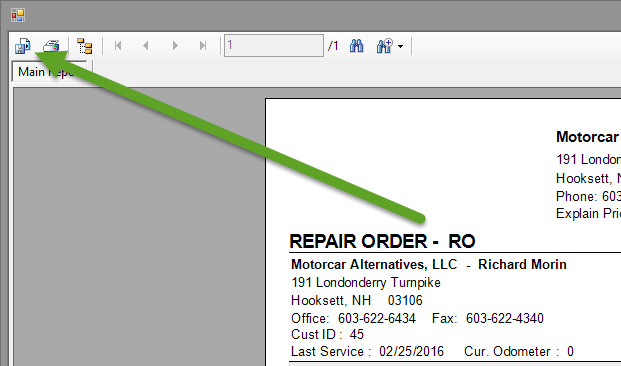Image resolution: width=621 pixels, height=366 pixels.
Task: Click the Export Report icon
Action: pos(23,46)
